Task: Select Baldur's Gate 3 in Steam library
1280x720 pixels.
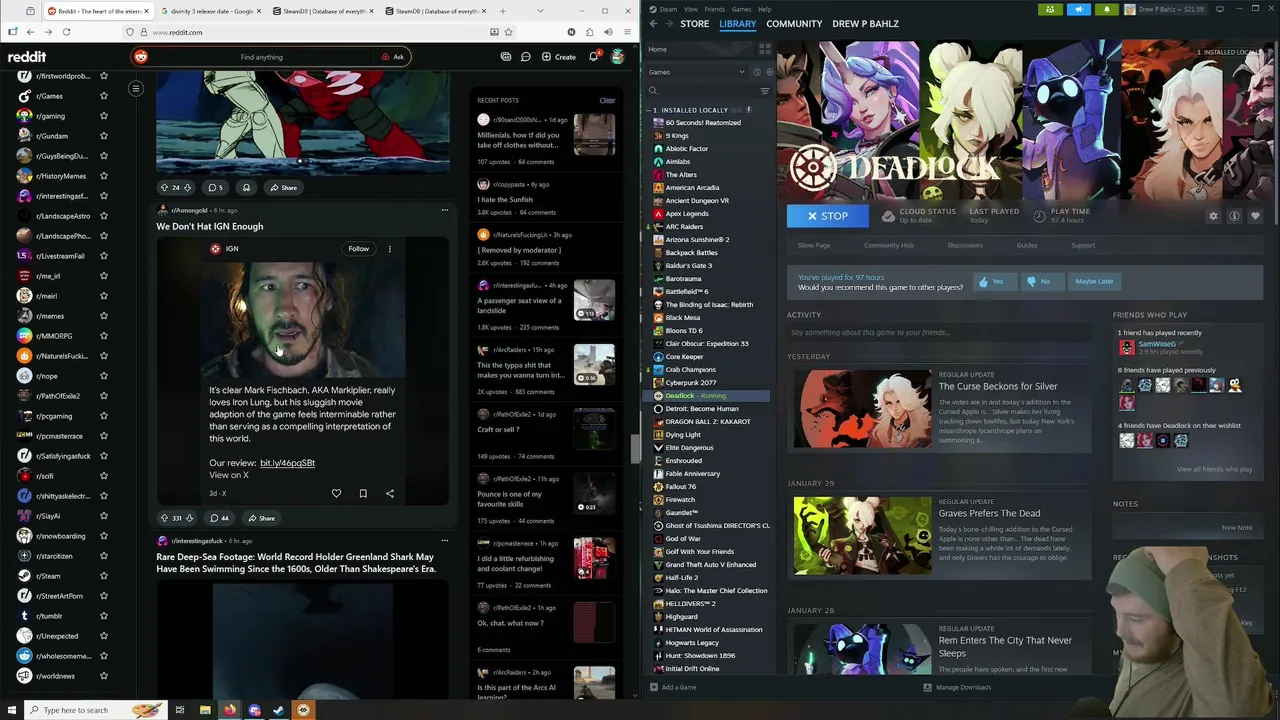Action: pos(689,266)
